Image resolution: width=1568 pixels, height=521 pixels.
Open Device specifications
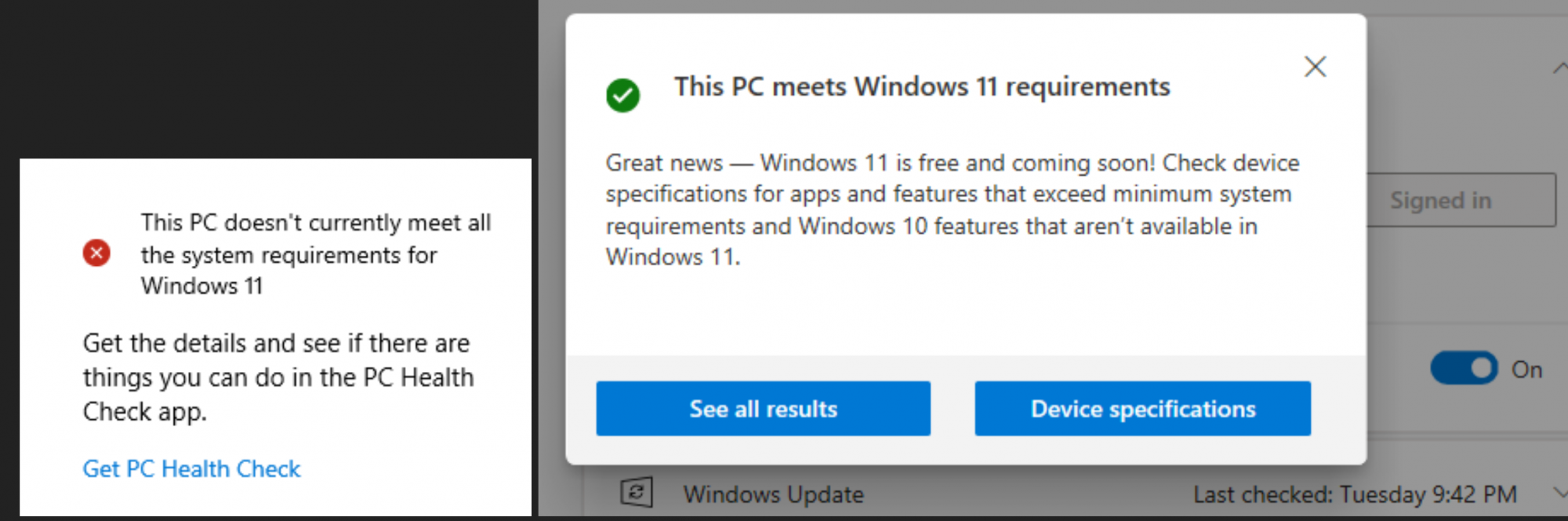(1142, 408)
